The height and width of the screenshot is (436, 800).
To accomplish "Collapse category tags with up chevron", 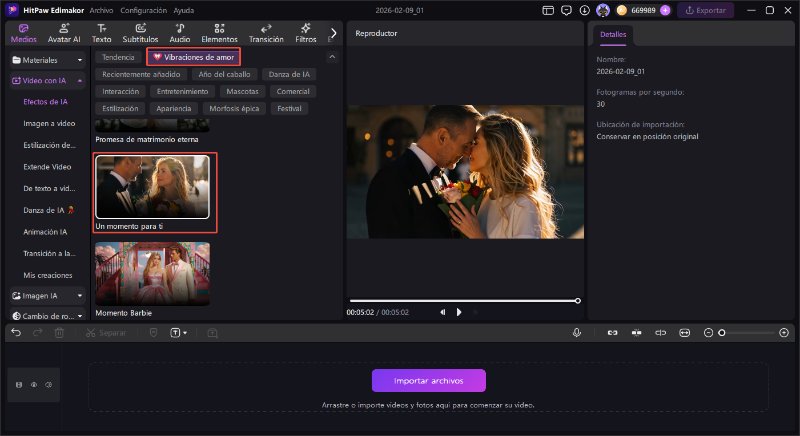I will 332,57.
